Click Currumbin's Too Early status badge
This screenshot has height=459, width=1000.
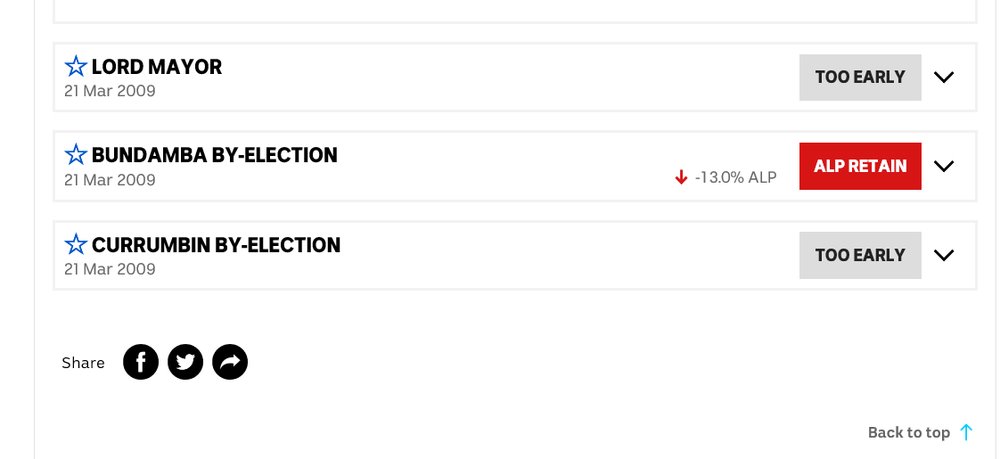click(x=860, y=255)
